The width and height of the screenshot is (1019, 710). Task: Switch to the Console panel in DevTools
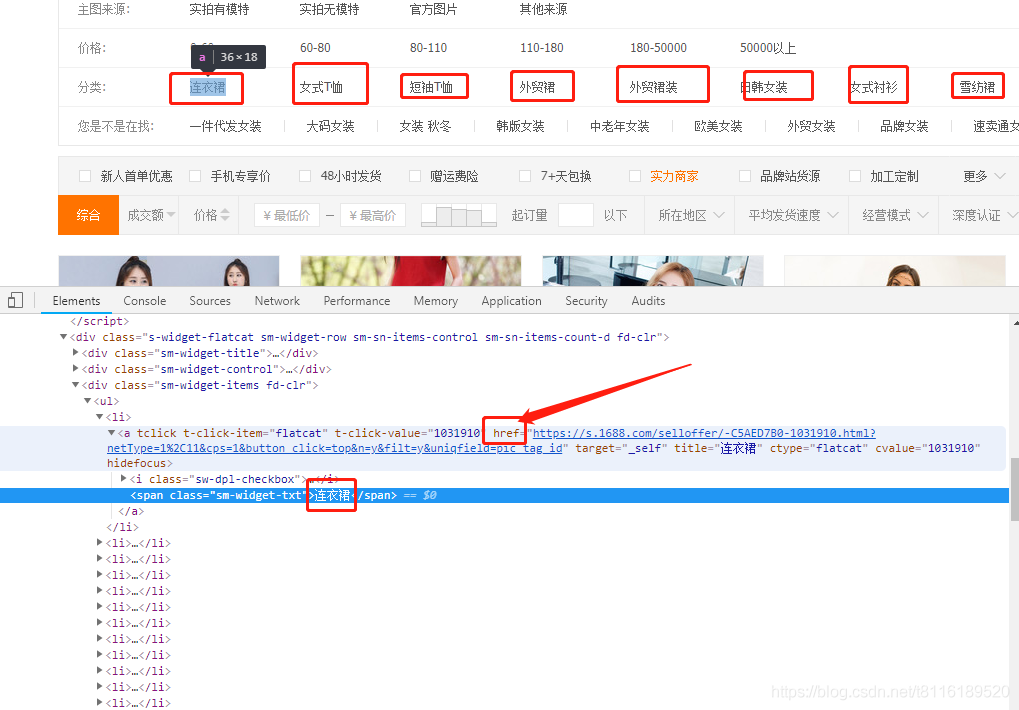point(144,300)
